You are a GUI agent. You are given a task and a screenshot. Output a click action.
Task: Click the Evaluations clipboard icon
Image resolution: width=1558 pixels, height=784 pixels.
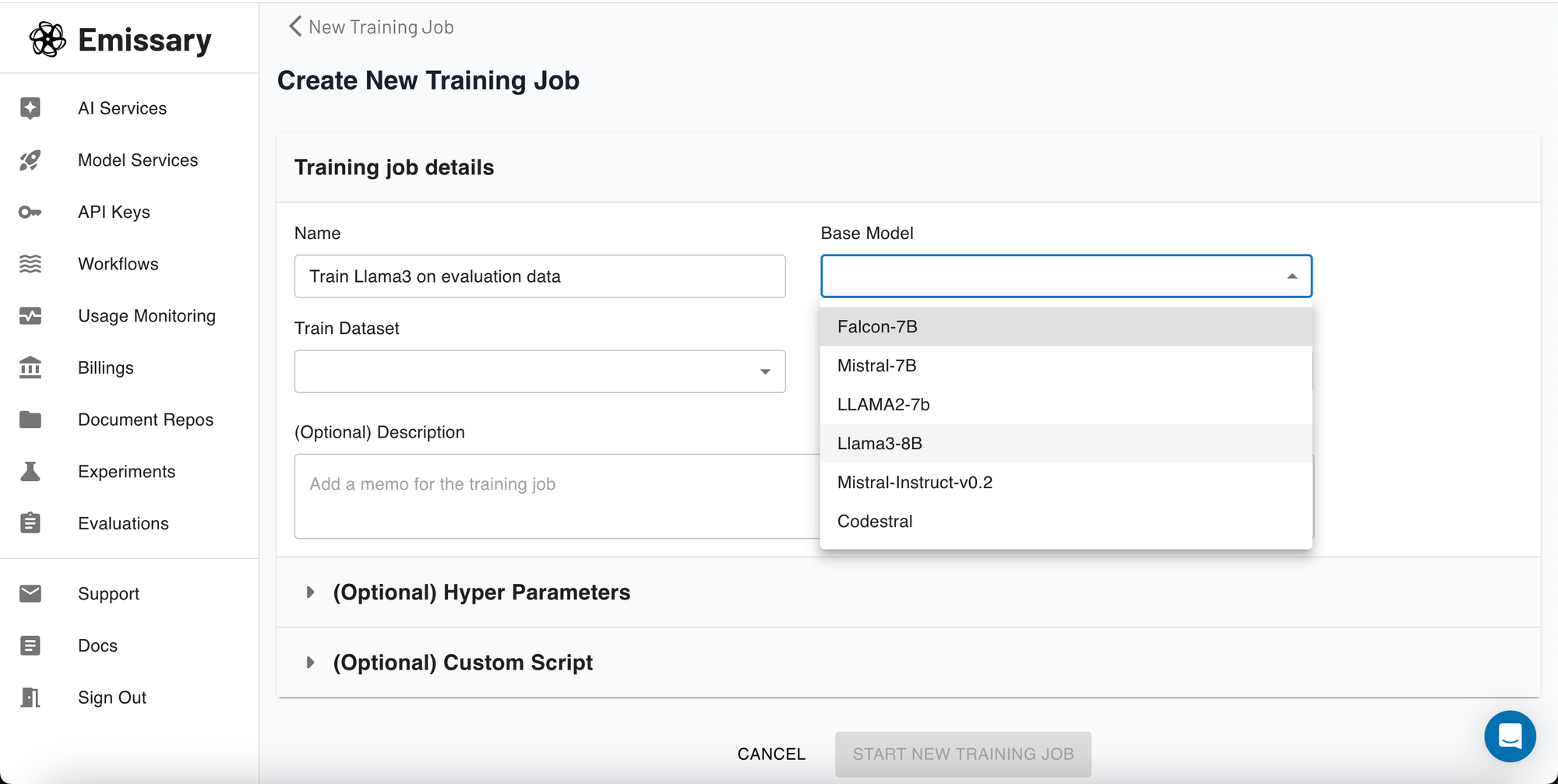point(30,523)
